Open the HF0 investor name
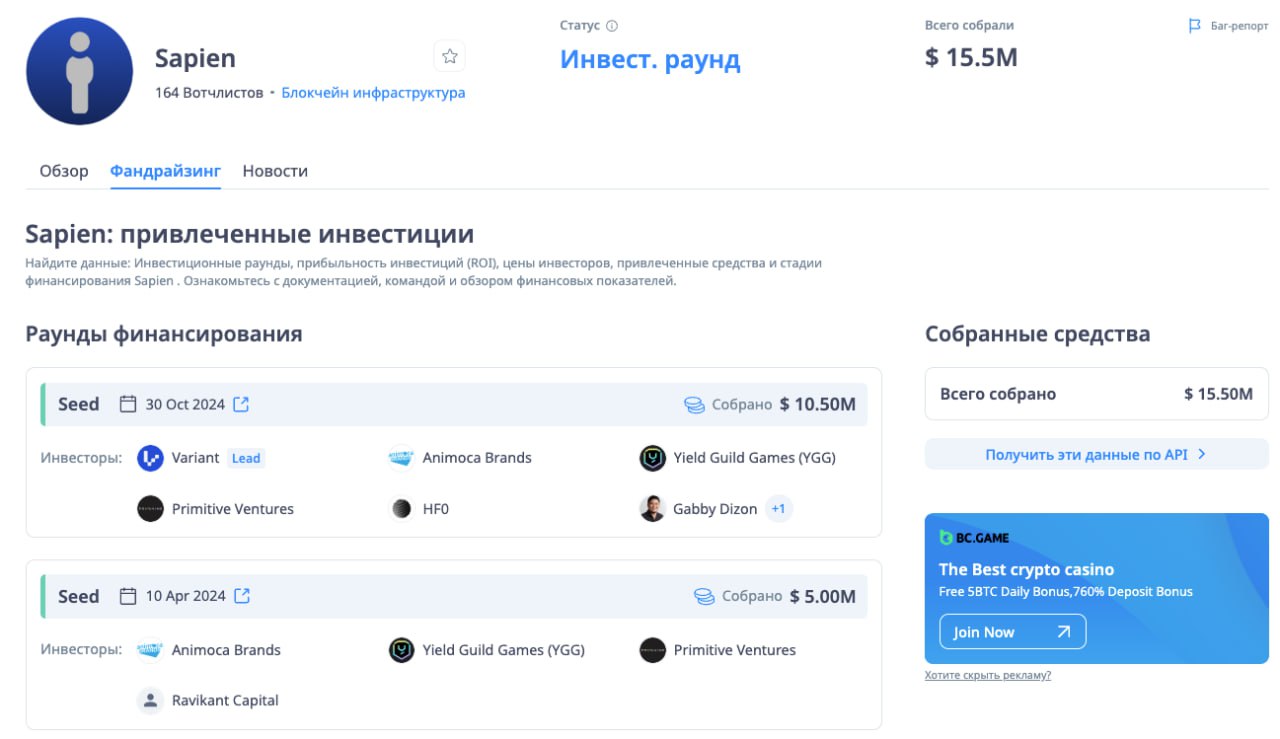Viewport: 1280px width, 739px height. tap(436, 509)
